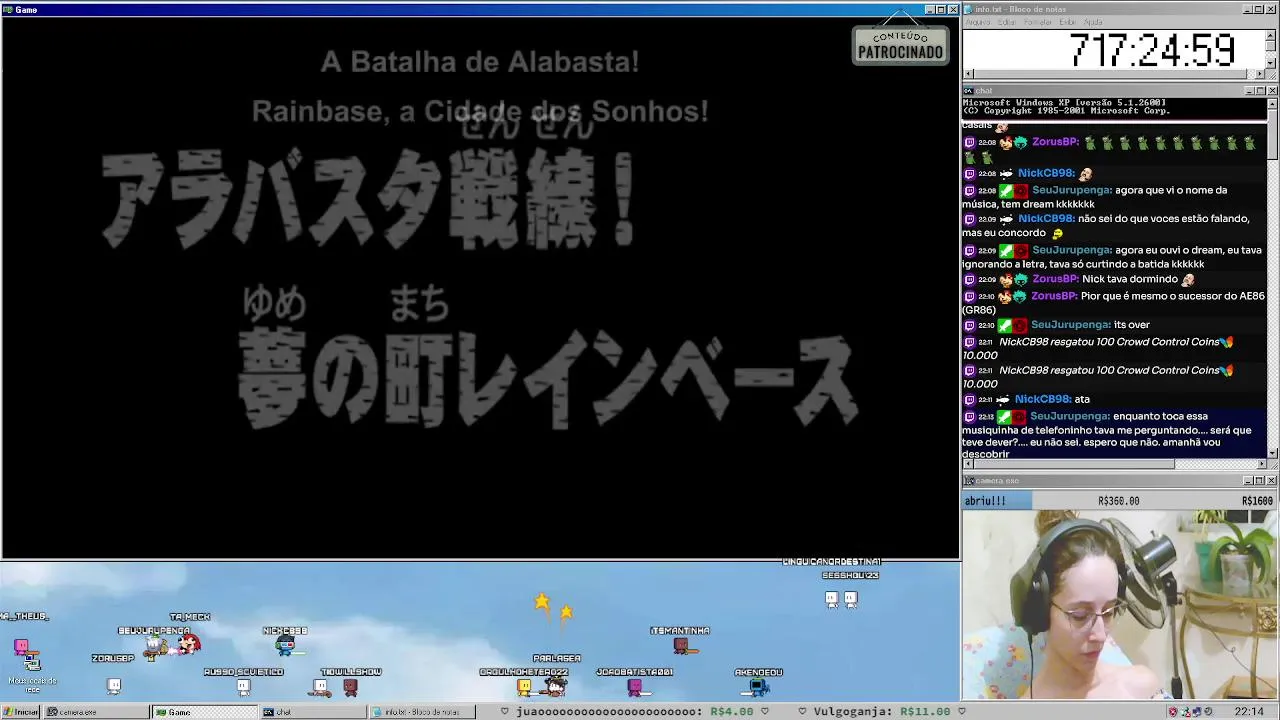Click the TEMANTINHA avatar character

coord(681,646)
